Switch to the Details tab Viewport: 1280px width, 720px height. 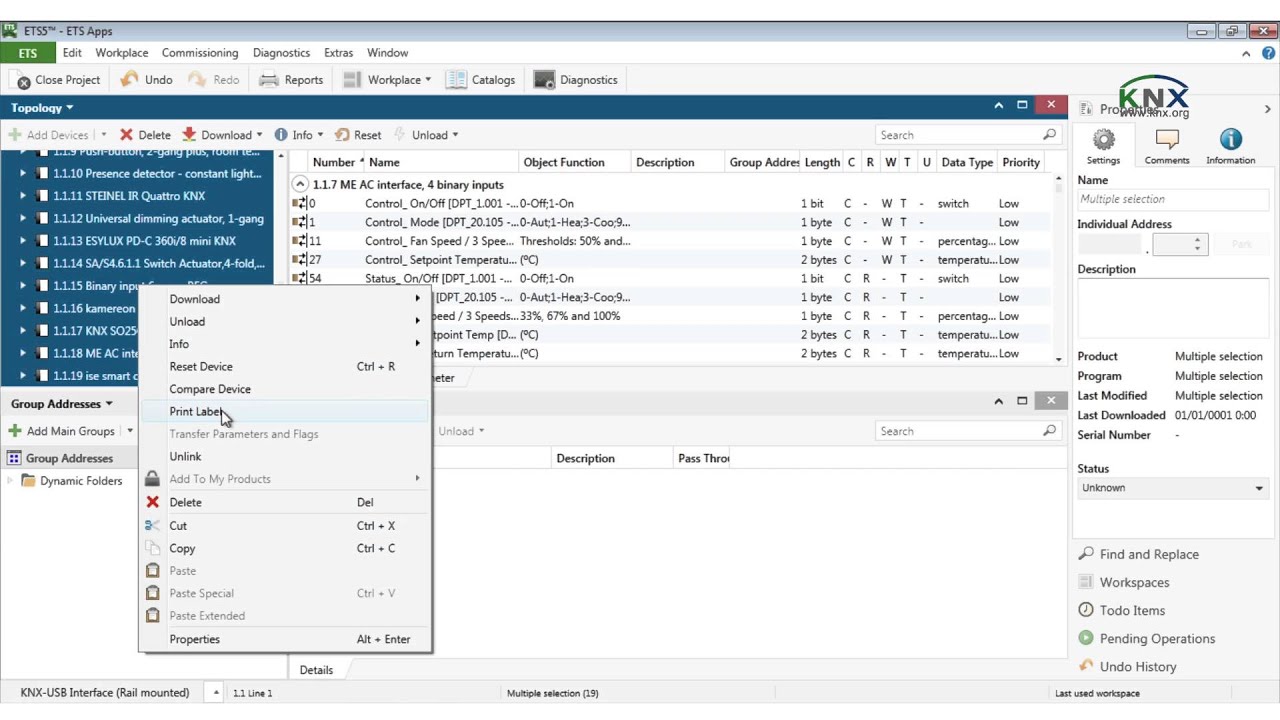316,670
